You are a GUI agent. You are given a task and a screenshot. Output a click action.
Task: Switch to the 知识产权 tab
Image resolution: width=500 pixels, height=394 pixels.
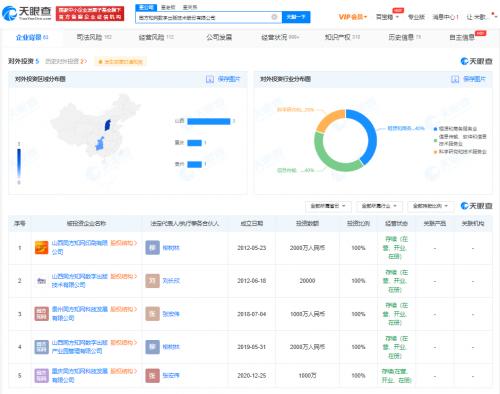pyautogui.click(x=342, y=37)
